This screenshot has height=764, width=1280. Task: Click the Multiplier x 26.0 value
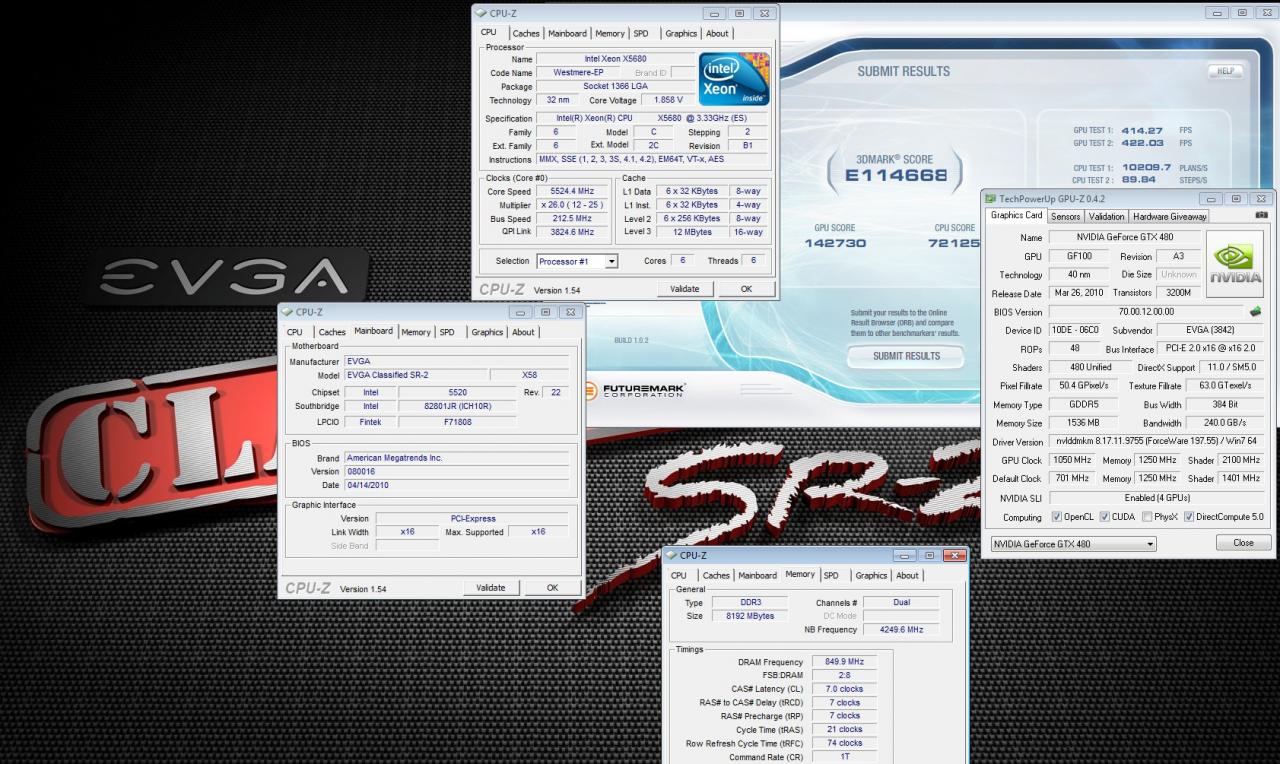[x=572, y=205]
